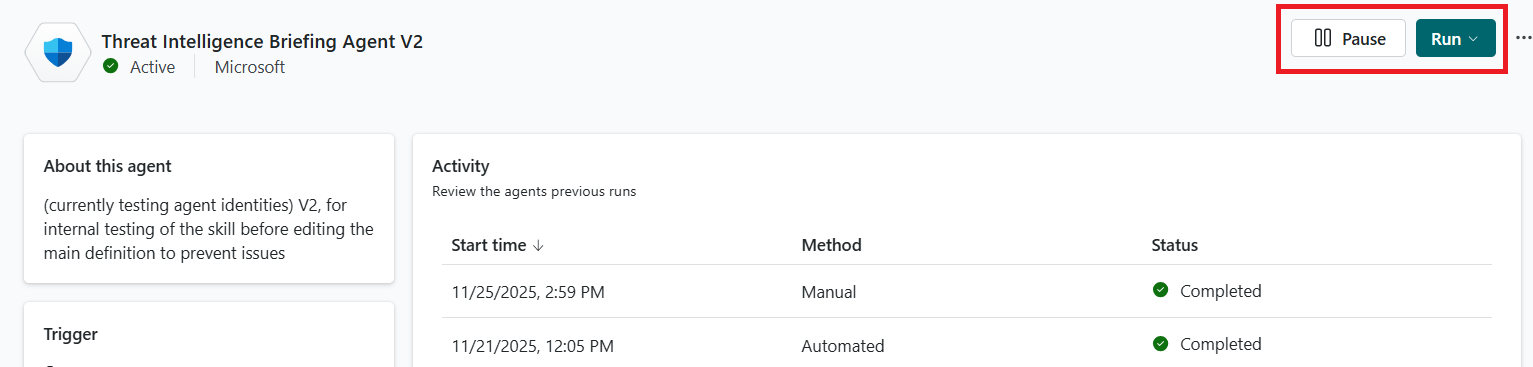The image size is (1533, 367).
Task: Open the 11/25/2025, 2:59 PM run
Action: 966,292
